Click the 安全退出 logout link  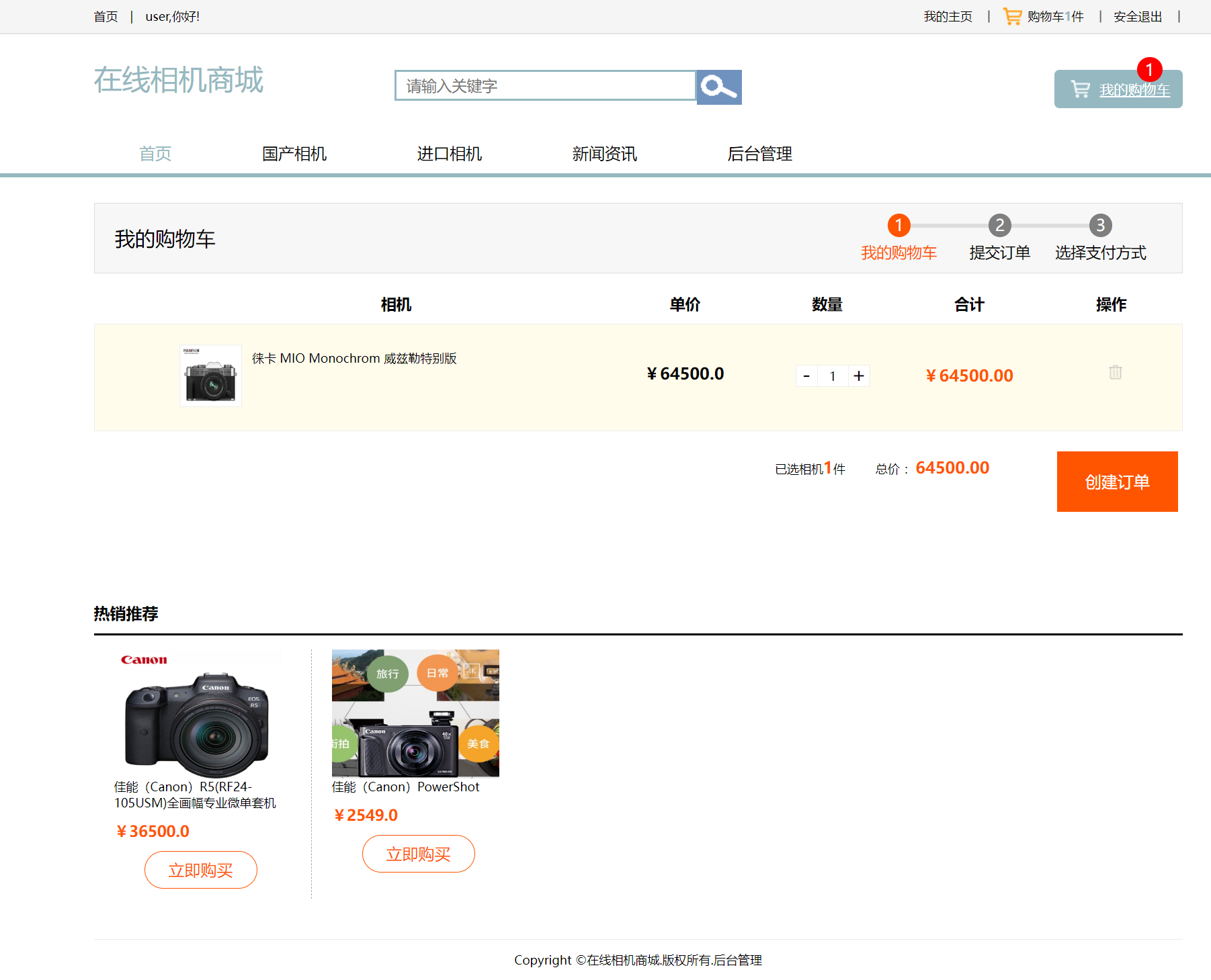(1138, 15)
